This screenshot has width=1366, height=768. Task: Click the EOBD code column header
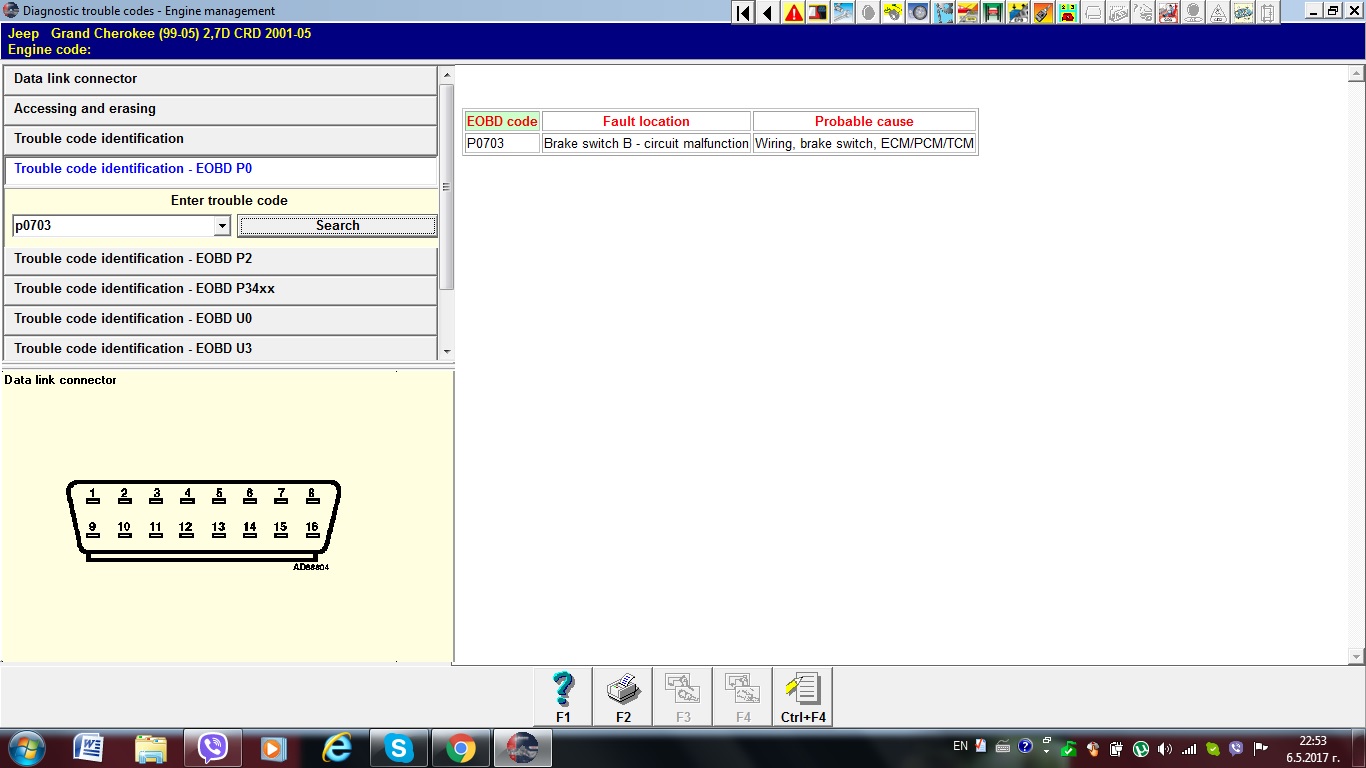point(502,122)
